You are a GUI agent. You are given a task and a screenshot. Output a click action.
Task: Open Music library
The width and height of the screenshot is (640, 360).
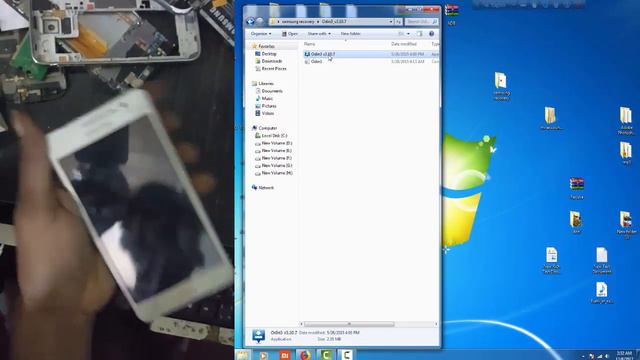coord(267,98)
